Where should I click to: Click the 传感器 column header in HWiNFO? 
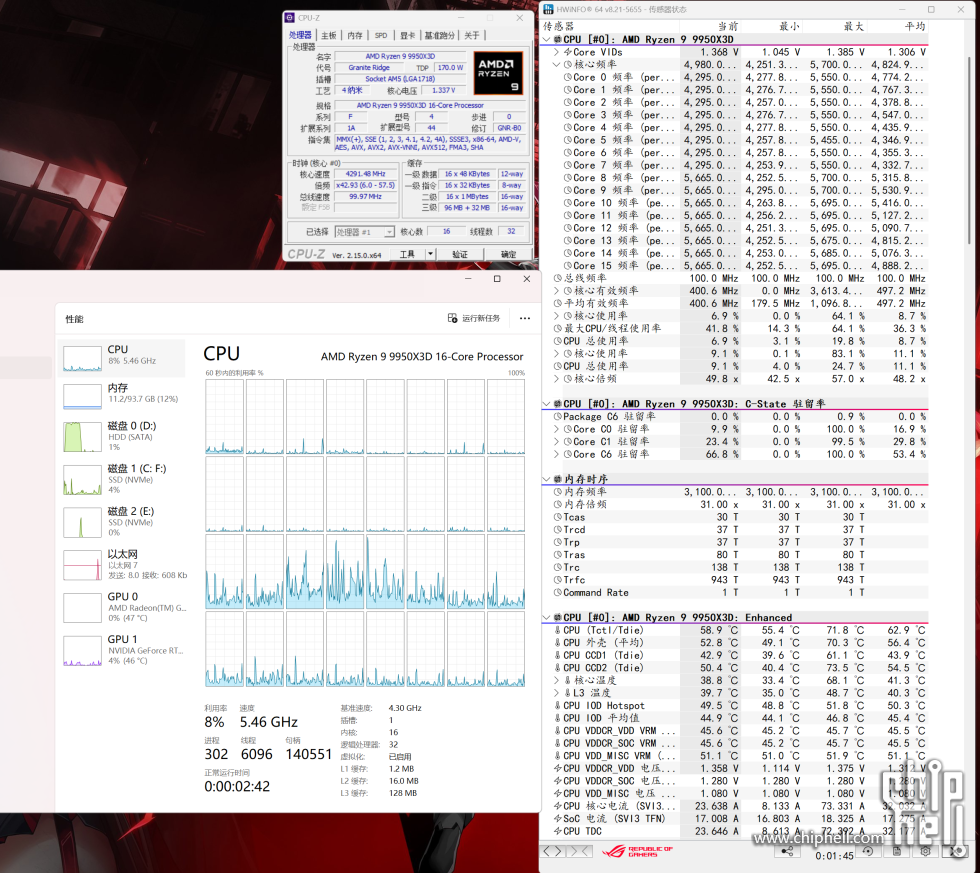click(x=611, y=26)
